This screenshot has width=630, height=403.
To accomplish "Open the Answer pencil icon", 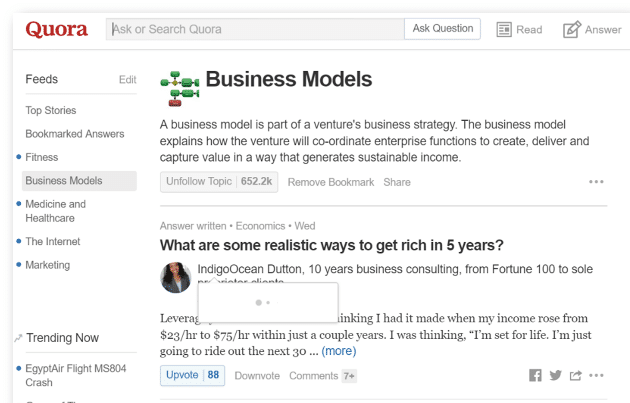I will (x=572, y=29).
